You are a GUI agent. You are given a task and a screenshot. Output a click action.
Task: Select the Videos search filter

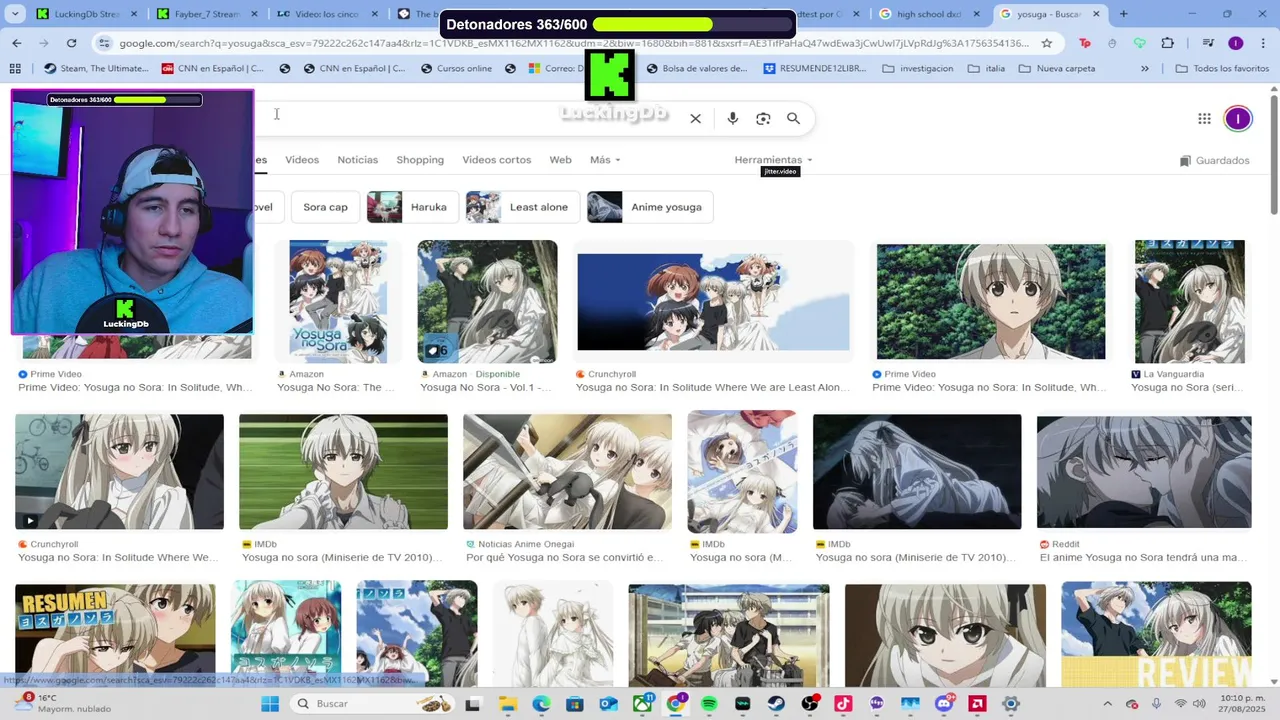(302, 160)
